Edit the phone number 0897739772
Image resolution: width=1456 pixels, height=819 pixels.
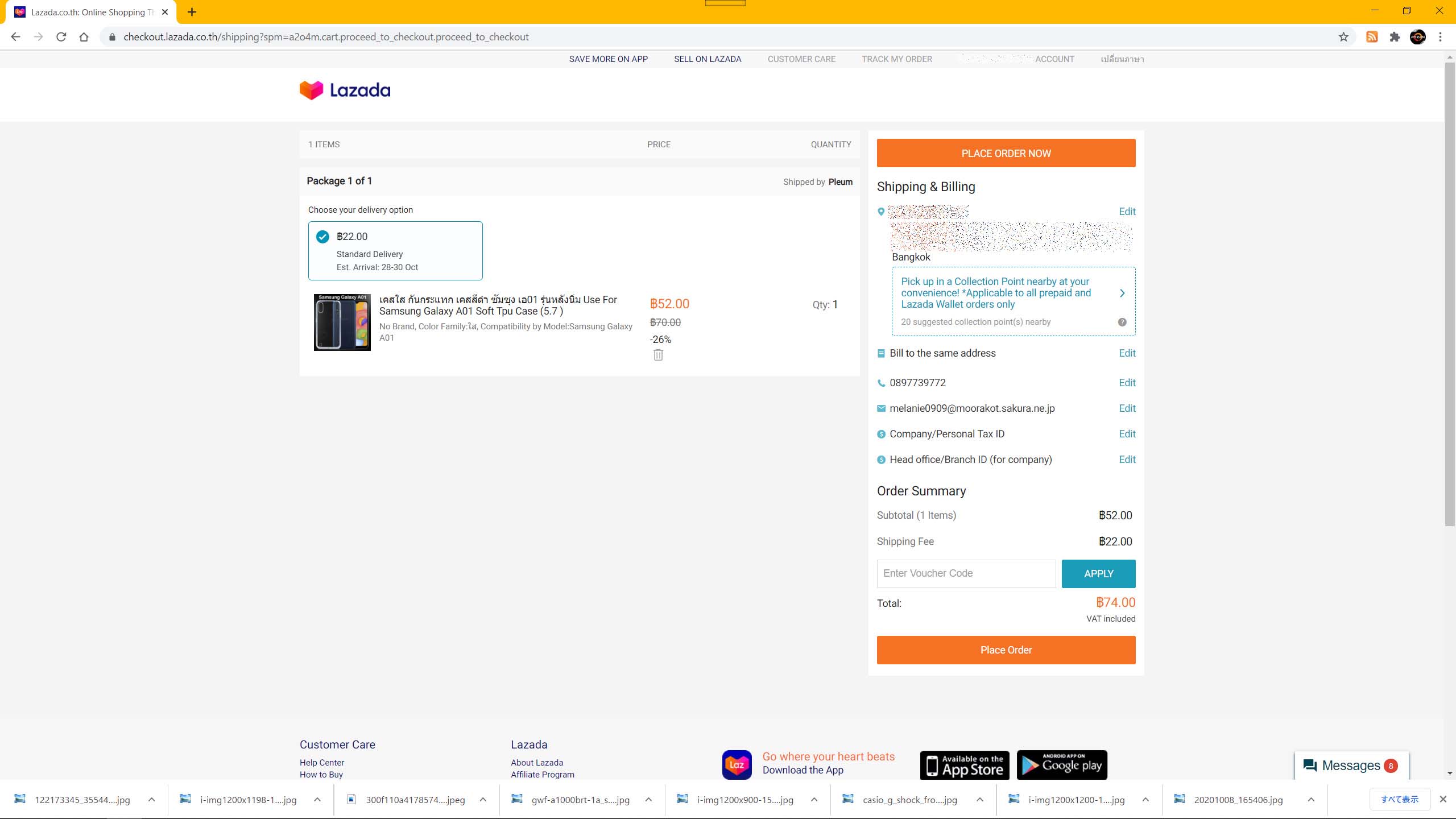coord(1127,383)
